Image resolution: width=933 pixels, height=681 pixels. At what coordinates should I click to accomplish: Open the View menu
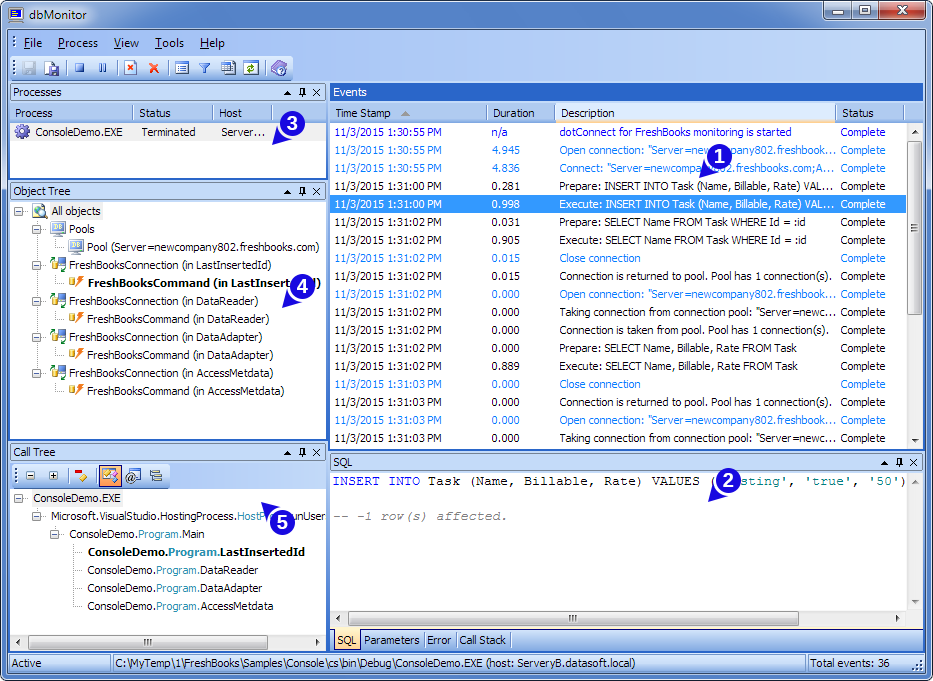point(126,43)
